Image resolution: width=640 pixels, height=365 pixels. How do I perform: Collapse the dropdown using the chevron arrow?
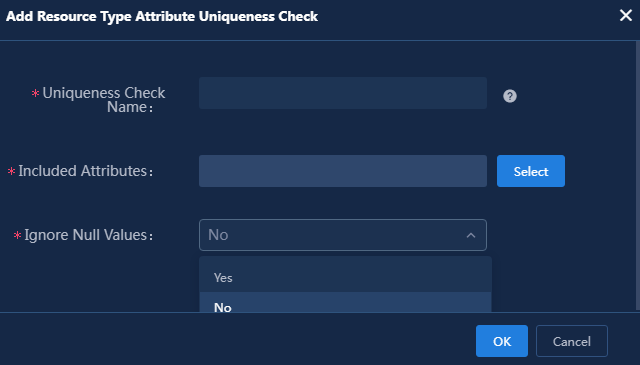[471, 236]
